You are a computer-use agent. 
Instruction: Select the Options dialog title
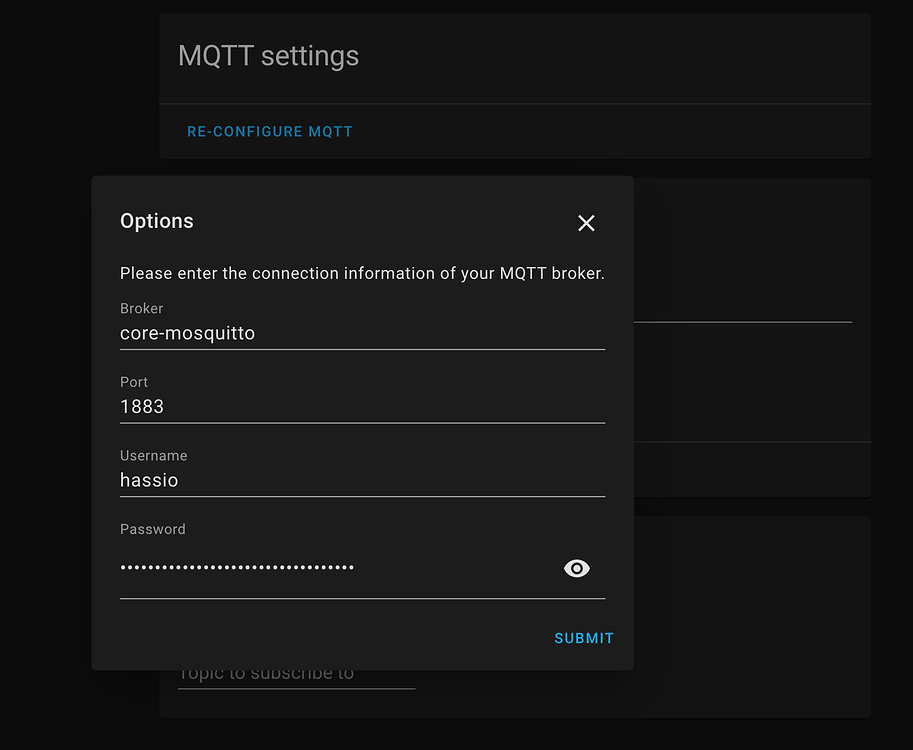157,221
